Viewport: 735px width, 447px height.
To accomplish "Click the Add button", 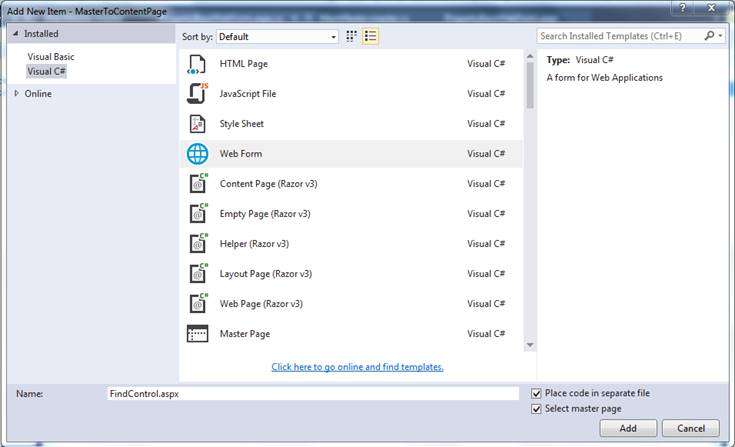I will pyautogui.click(x=628, y=428).
